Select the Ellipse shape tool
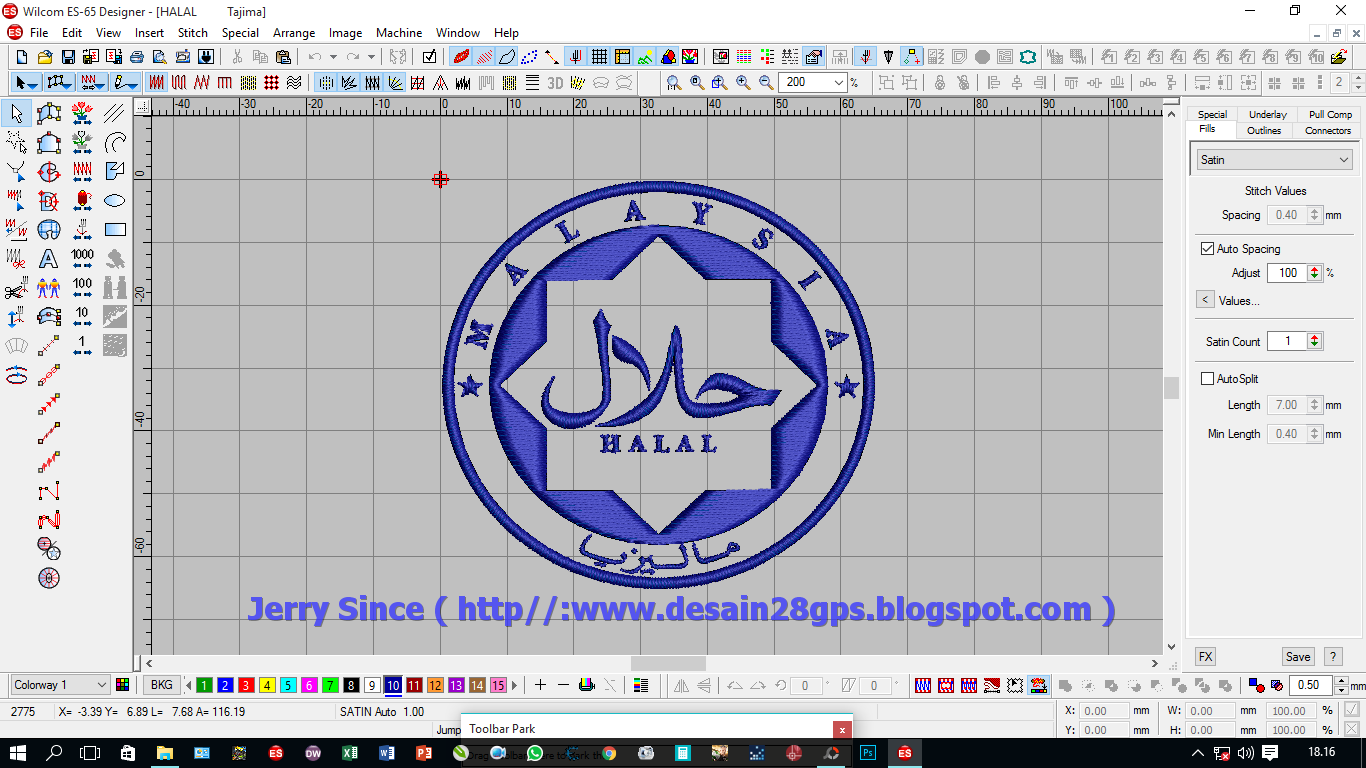Image resolution: width=1366 pixels, height=768 pixels. coord(115,201)
